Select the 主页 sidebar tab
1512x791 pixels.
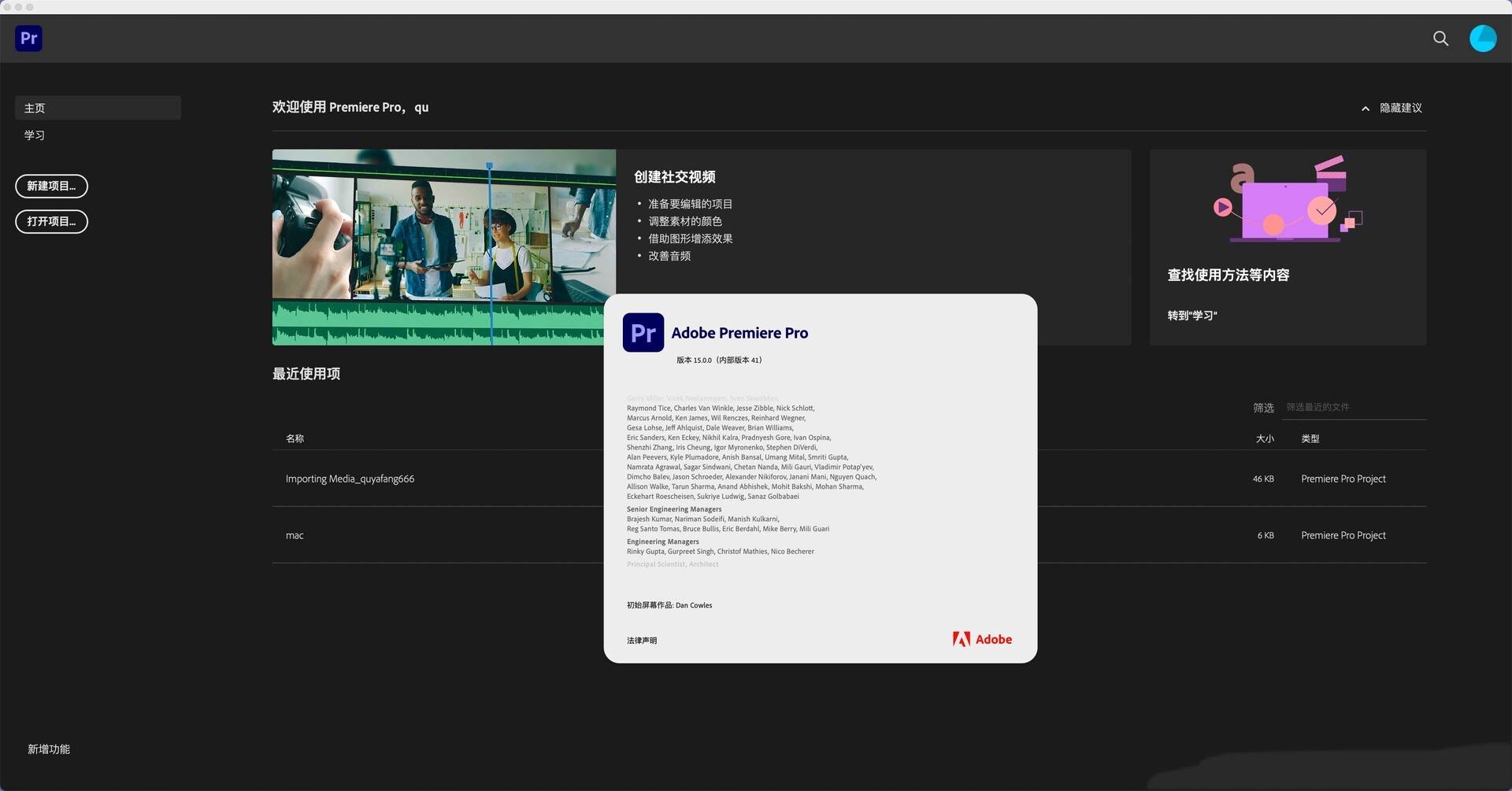coord(98,108)
